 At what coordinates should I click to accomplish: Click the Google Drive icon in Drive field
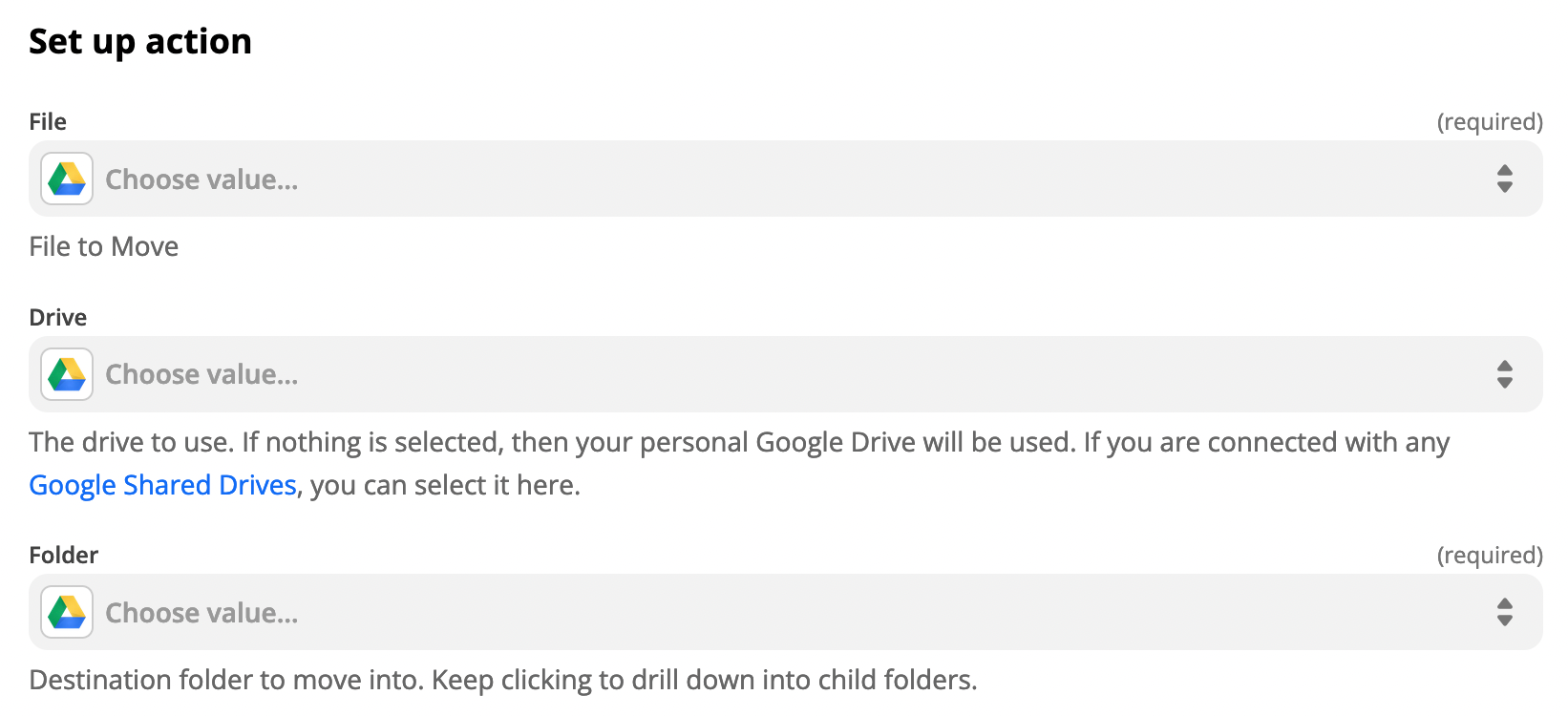67,374
